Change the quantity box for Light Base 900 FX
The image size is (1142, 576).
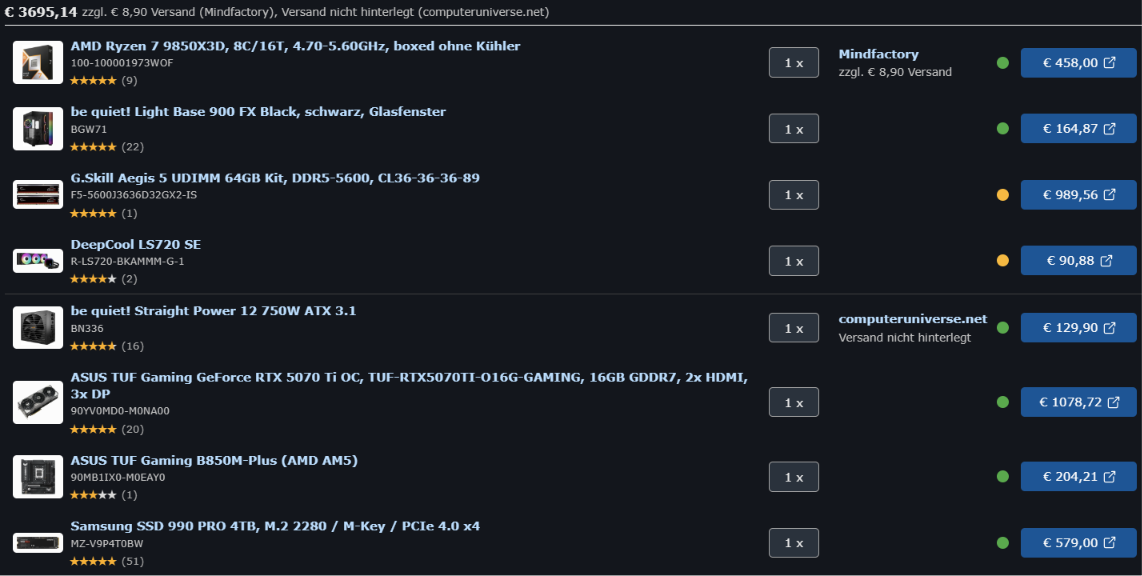tap(794, 129)
